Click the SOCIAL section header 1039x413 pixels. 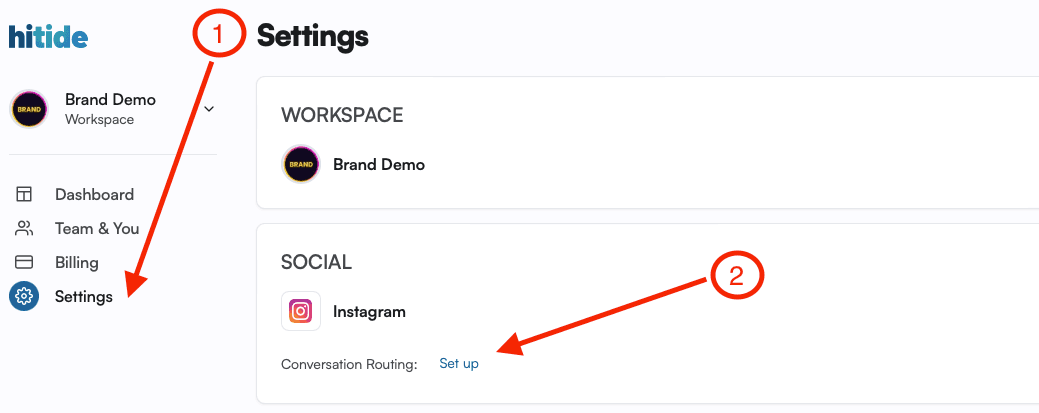316,262
